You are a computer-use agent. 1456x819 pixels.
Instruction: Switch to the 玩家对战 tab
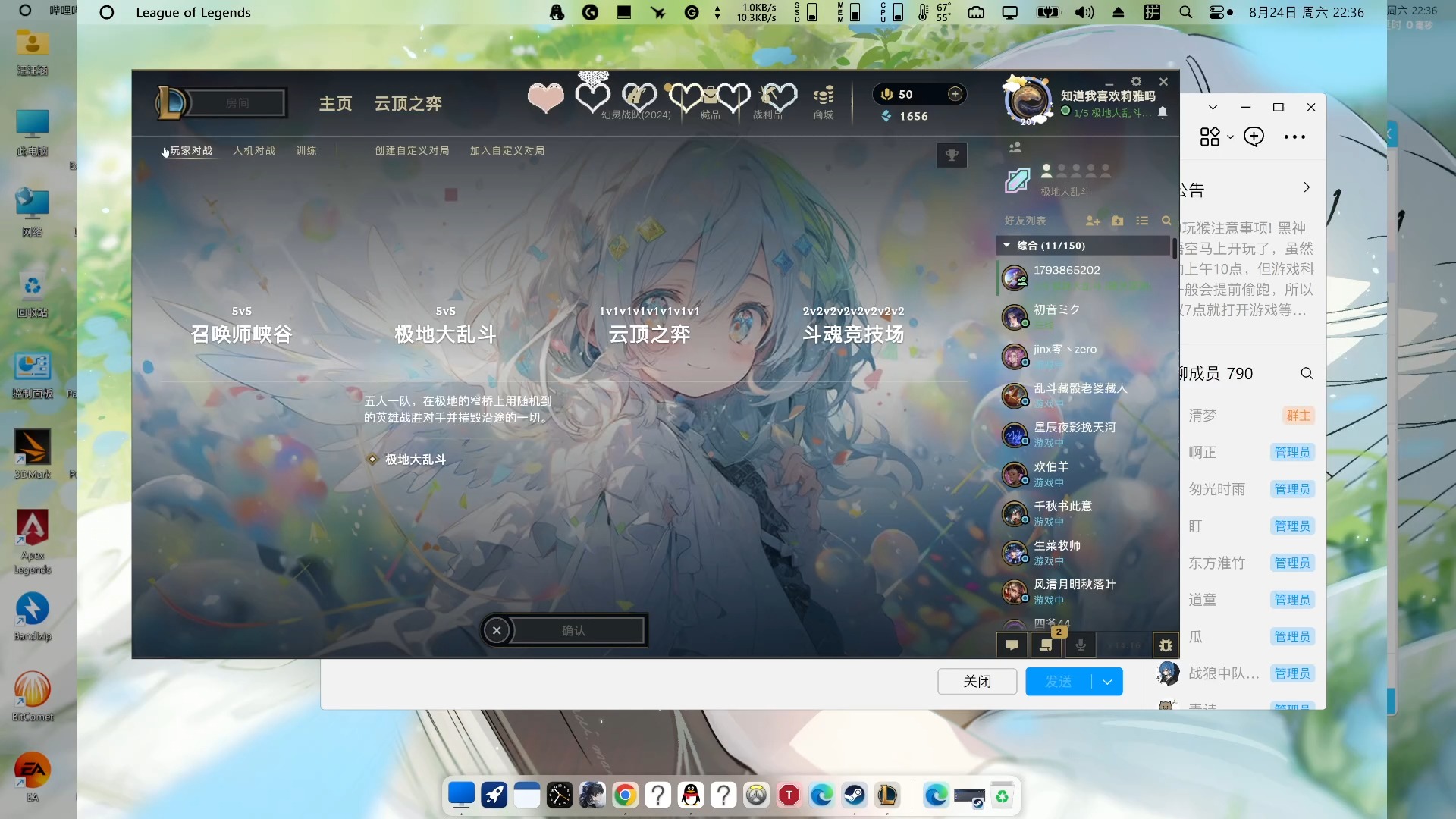[191, 150]
